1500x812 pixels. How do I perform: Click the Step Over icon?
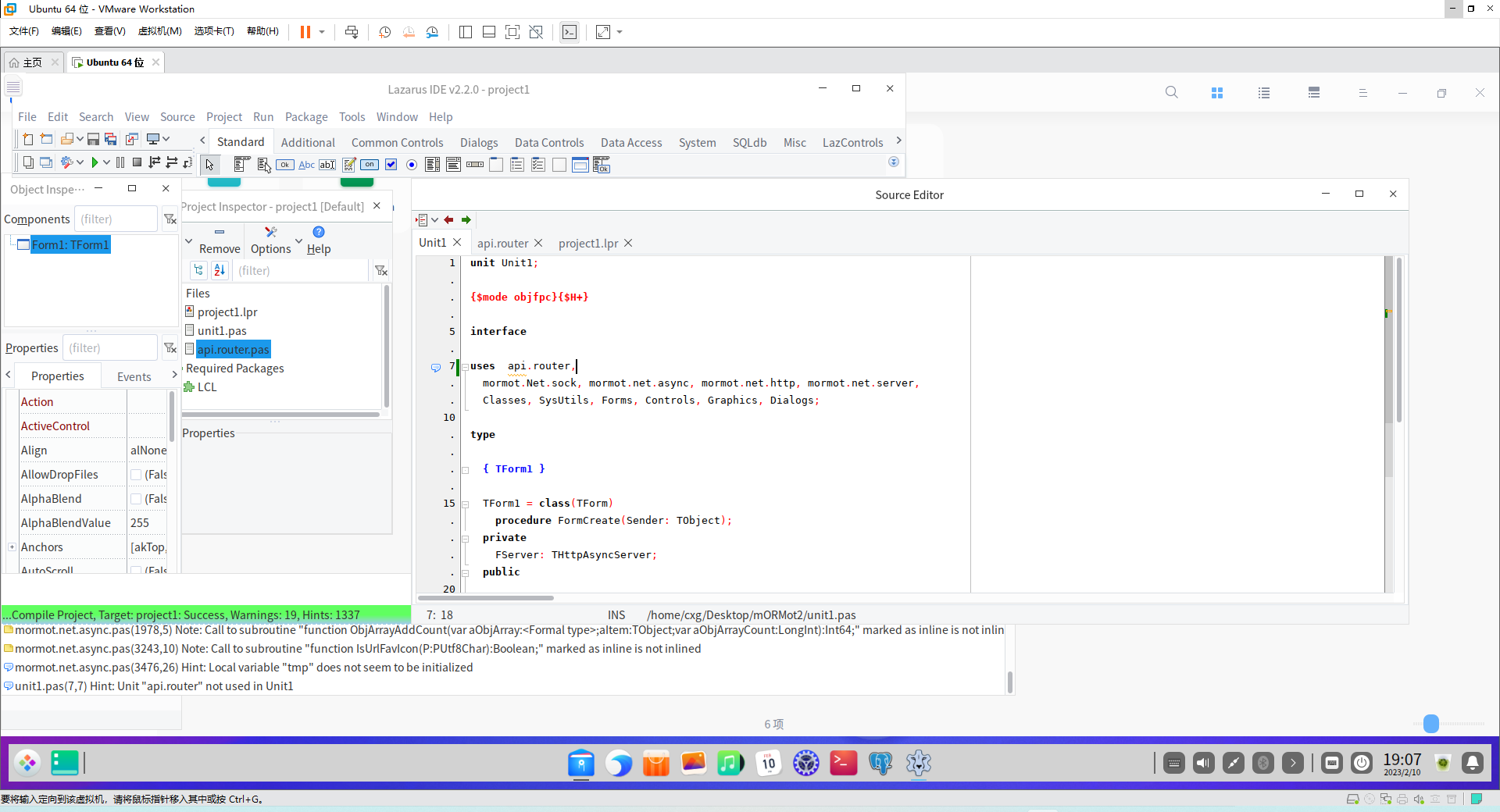[172, 162]
